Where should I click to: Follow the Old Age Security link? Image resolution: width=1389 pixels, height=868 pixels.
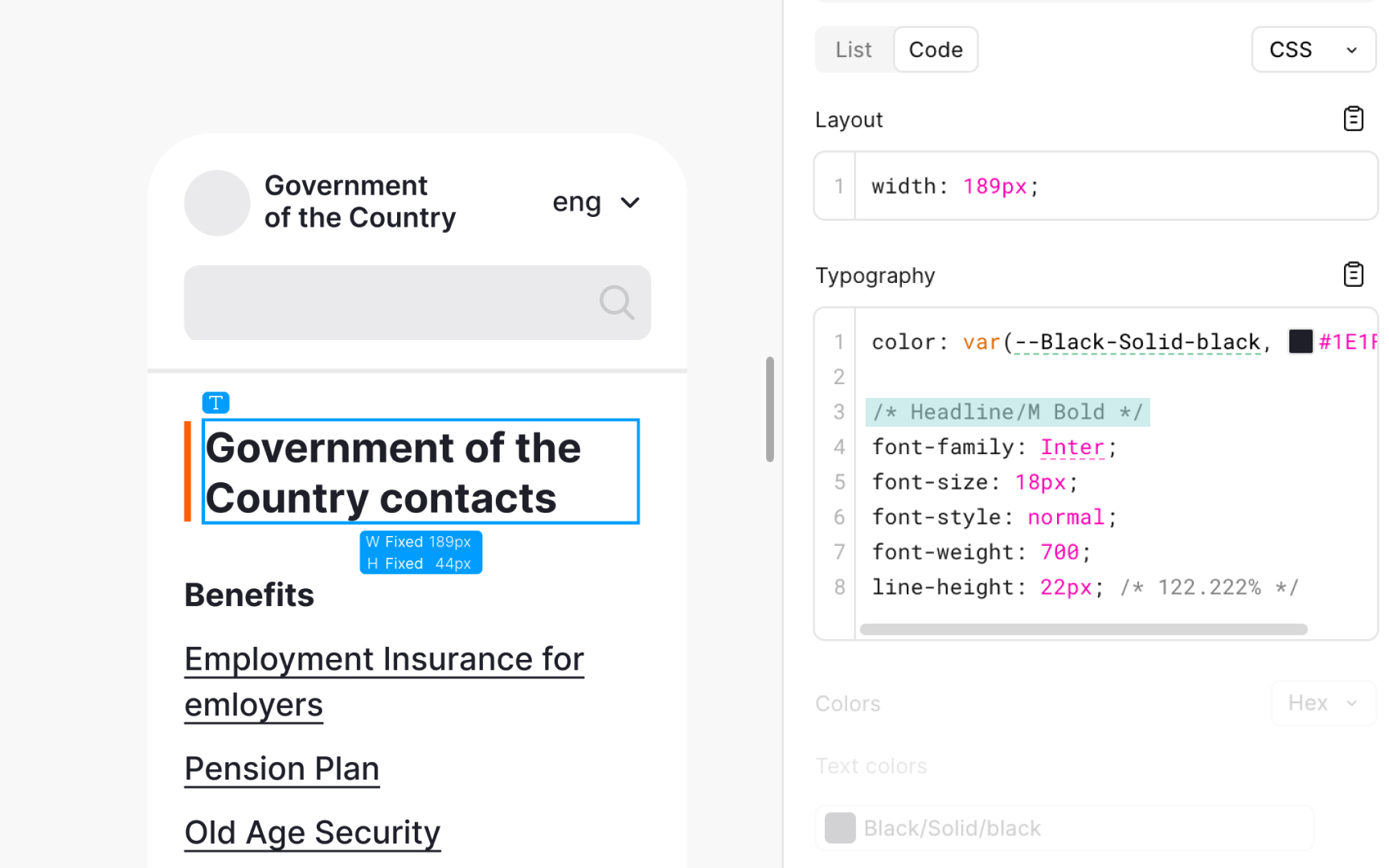pyautogui.click(x=312, y=833)
